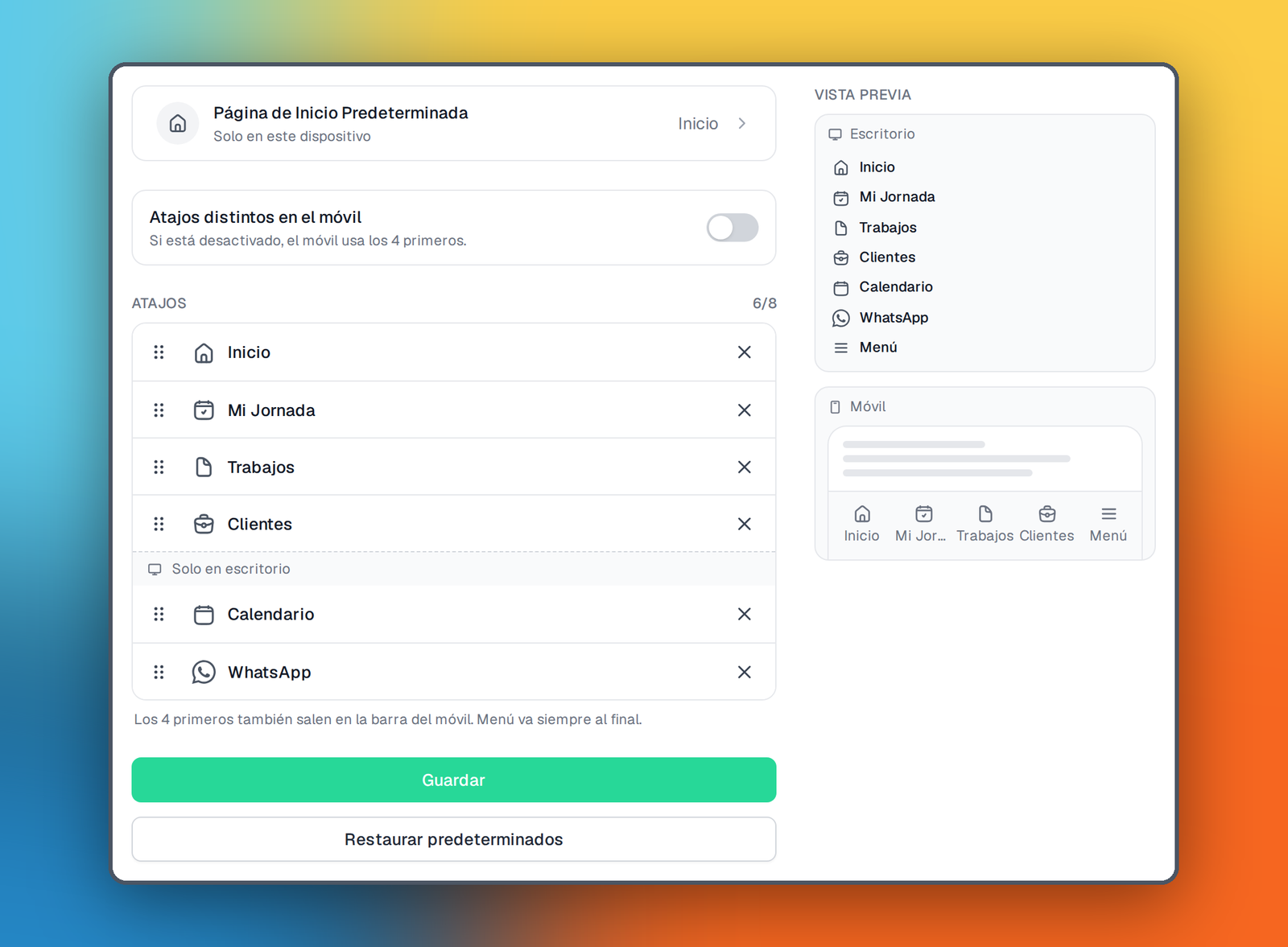Click the Móvil preview header

(x=857, y=407)
